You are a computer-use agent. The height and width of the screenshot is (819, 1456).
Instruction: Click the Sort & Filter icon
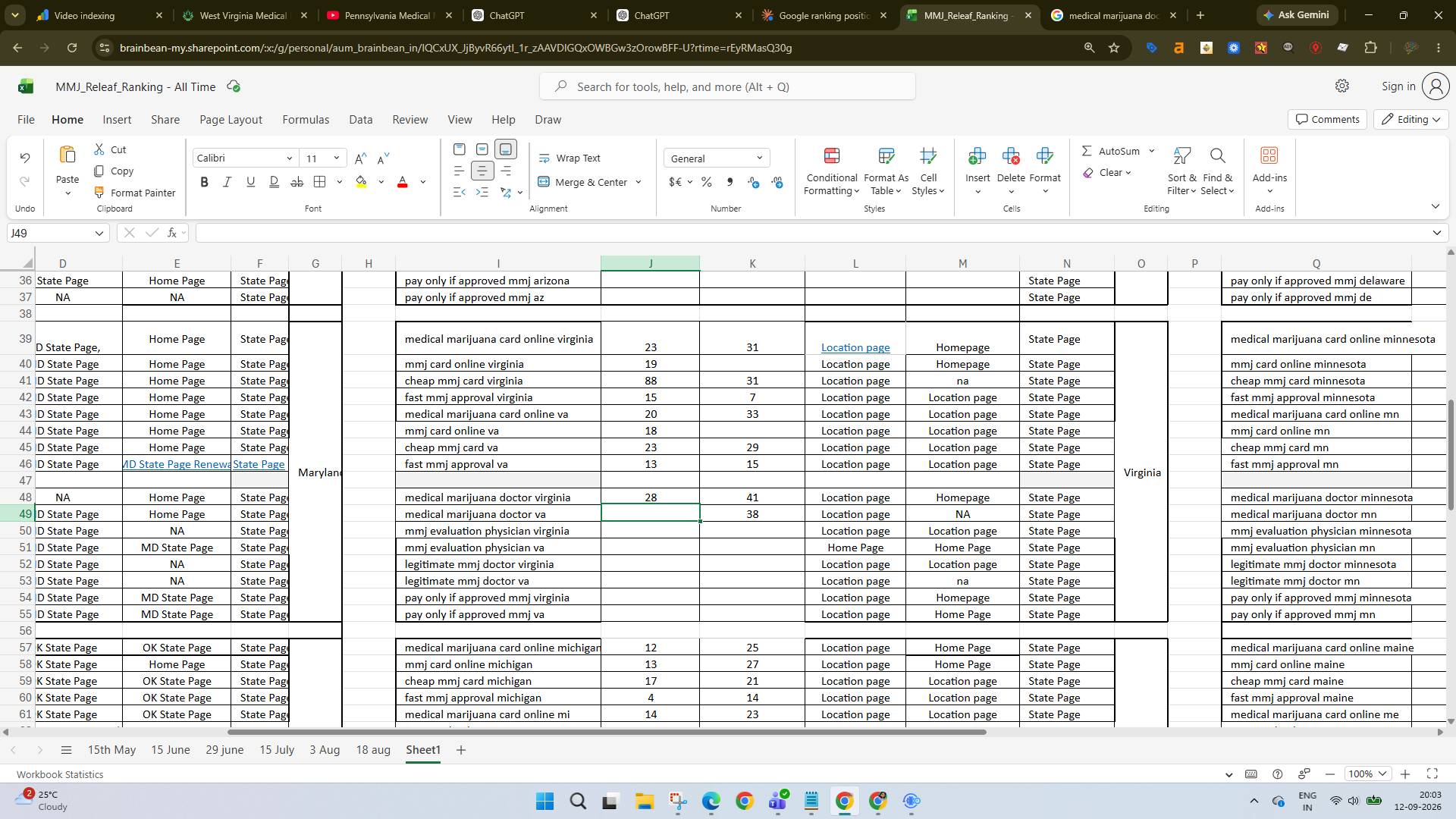[1181, 172]
